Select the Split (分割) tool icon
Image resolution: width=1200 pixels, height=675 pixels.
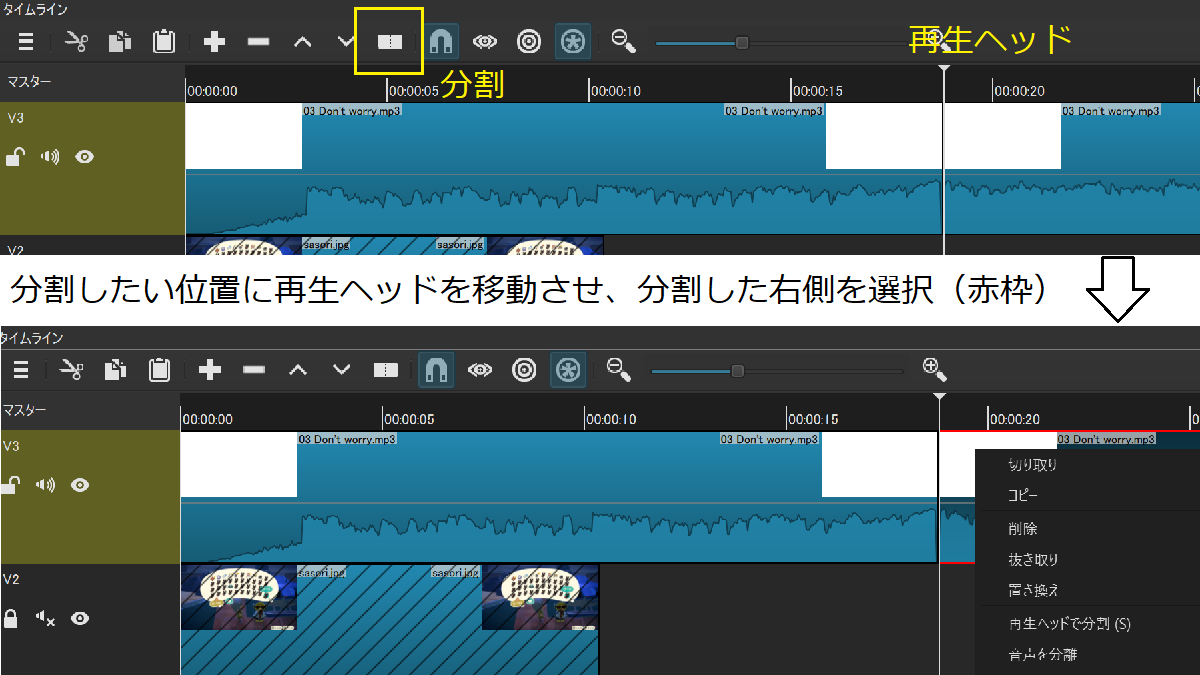(389, 41)
